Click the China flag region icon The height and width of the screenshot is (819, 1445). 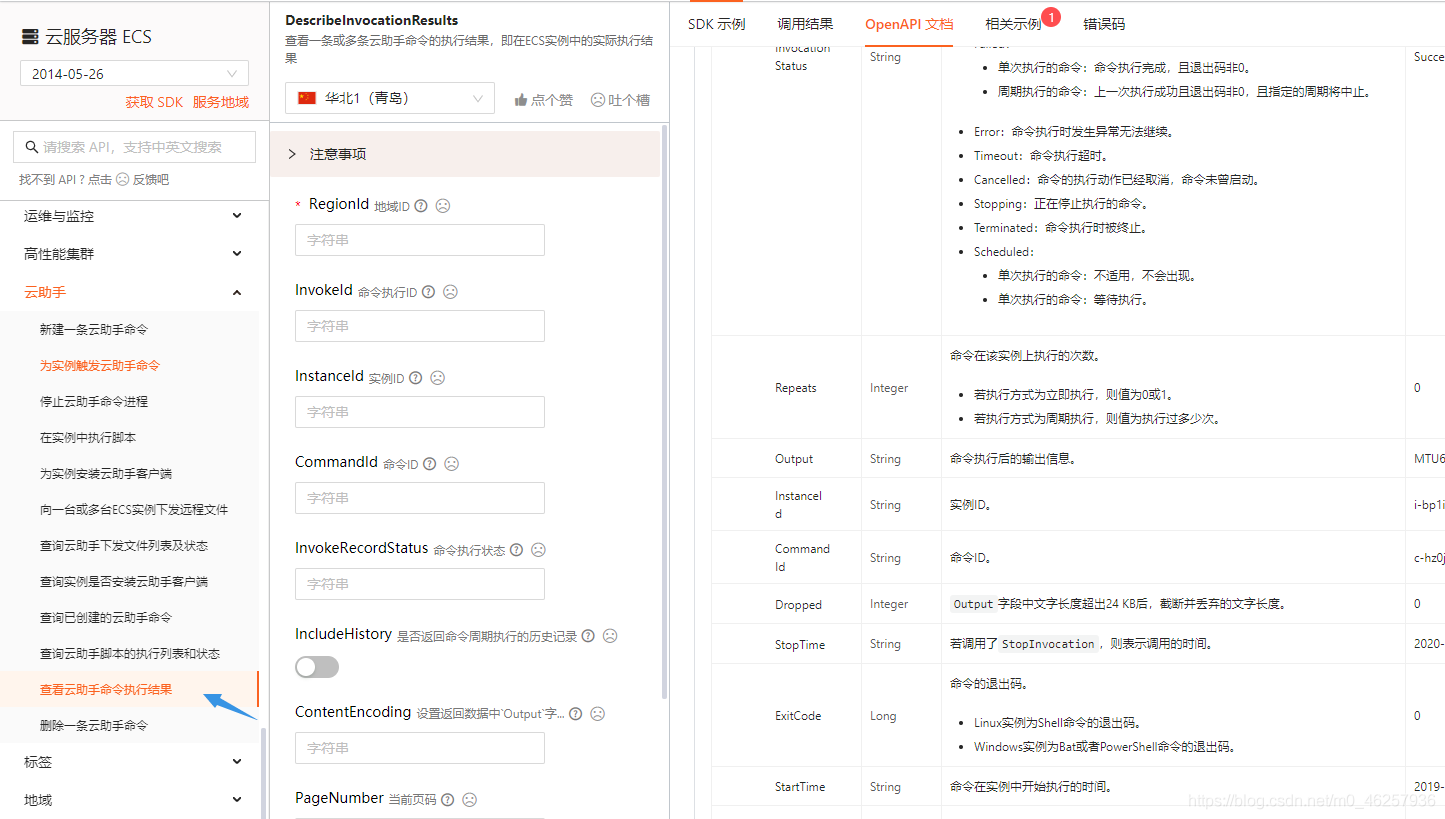point(307,98)
